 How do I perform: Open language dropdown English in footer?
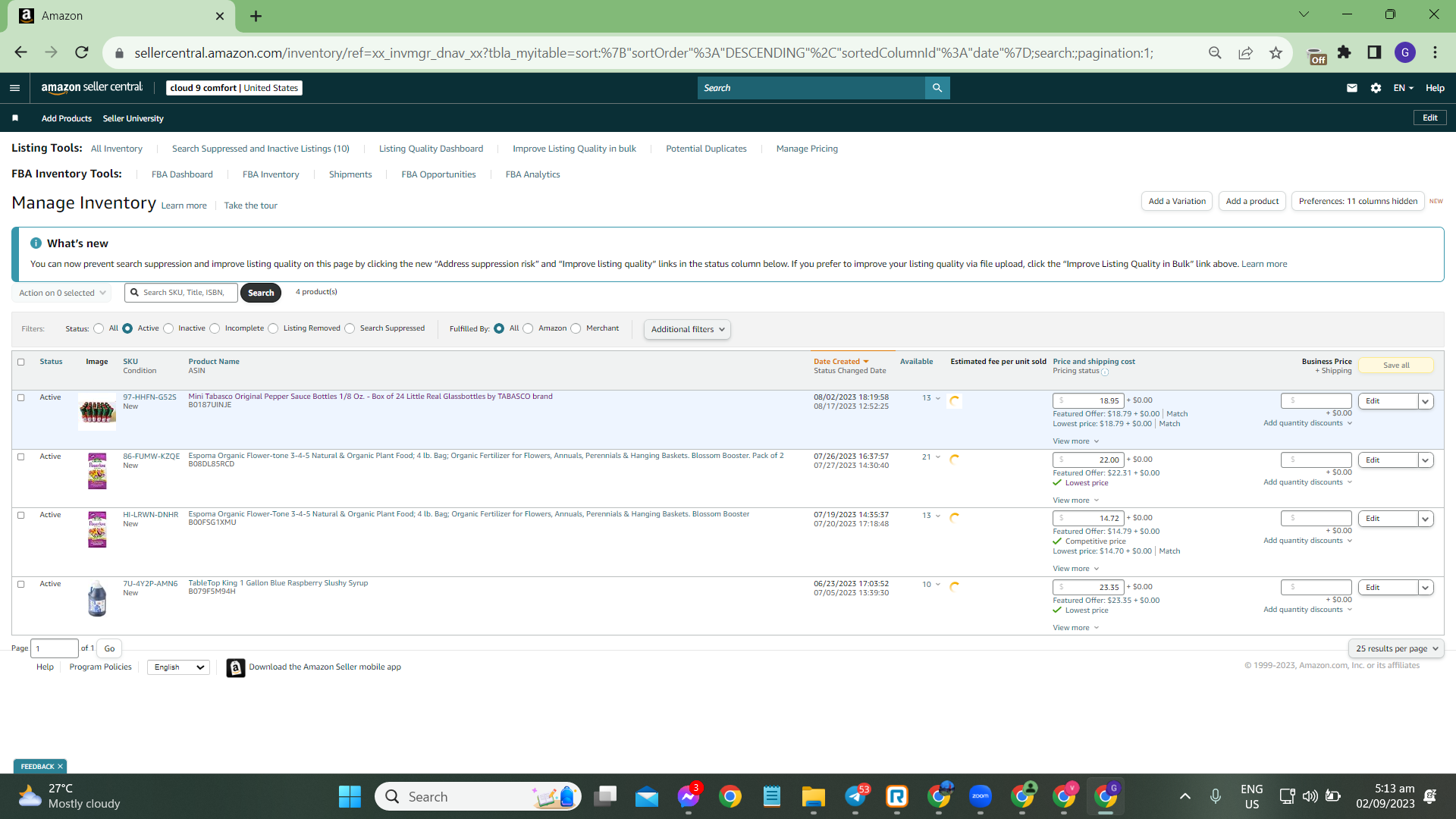pos(178,667)
